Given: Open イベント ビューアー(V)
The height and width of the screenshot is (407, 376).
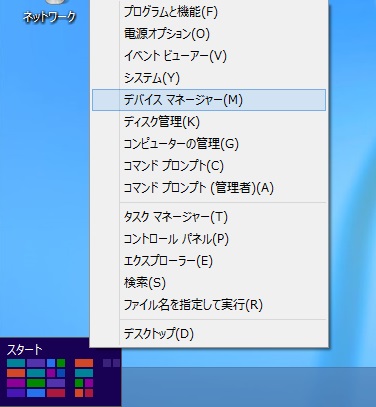Looking at the screenshot, I should click(209, 56).
